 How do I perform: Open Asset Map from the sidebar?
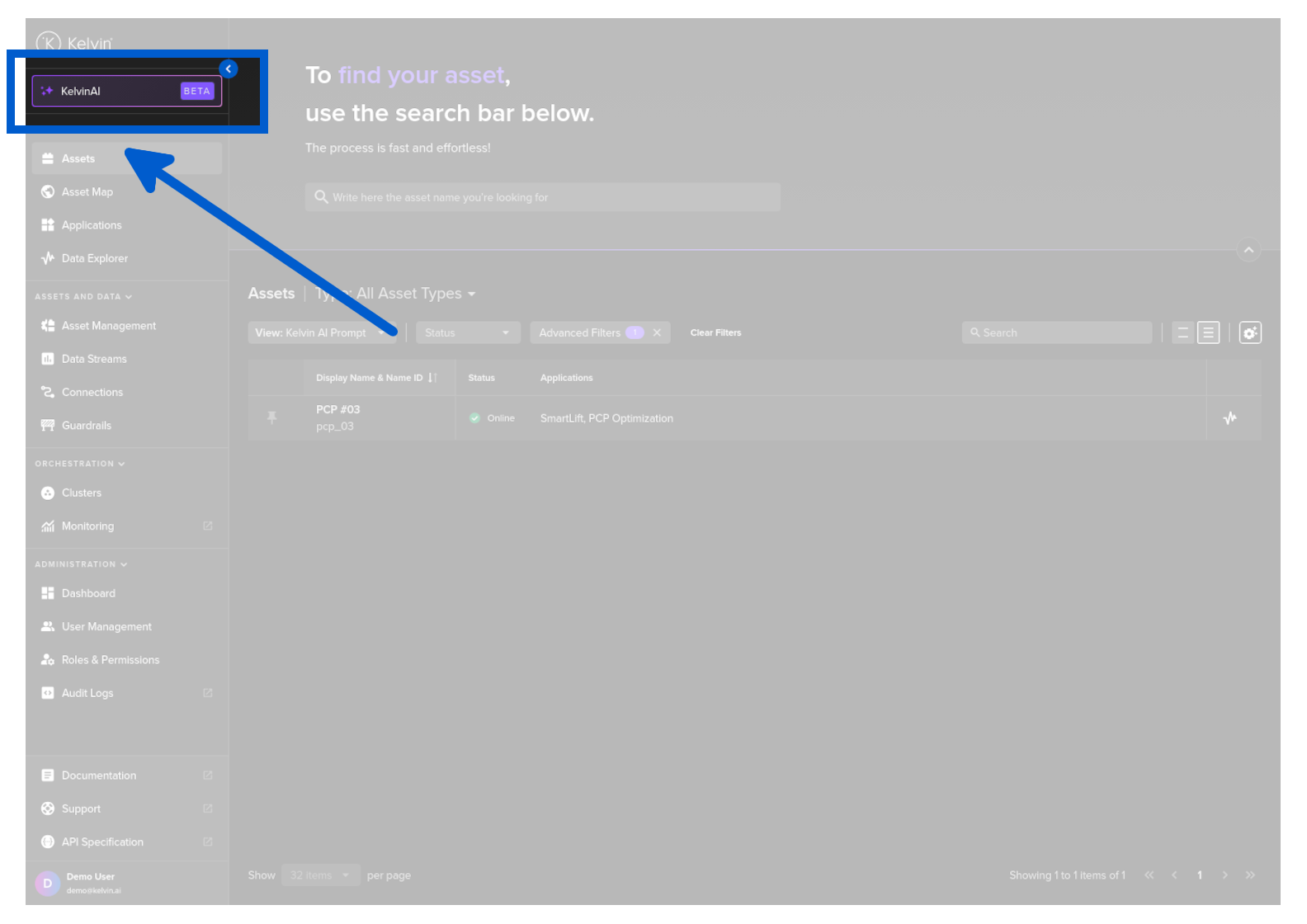[87, 192]
